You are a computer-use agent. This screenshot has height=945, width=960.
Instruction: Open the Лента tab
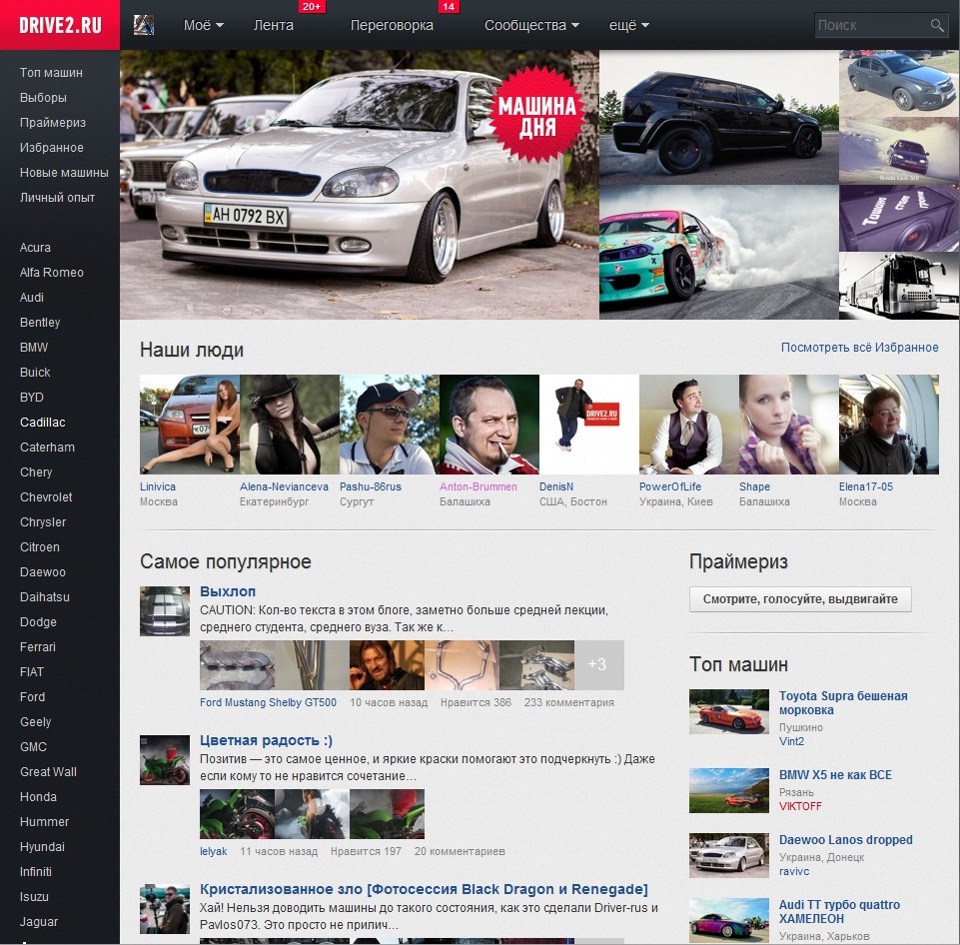pos(274,25)
